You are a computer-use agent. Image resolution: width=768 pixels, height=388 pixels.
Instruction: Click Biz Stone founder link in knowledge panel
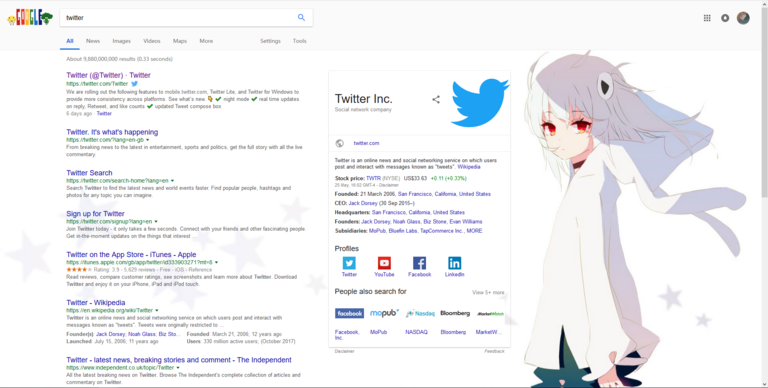tap(435, 222)
